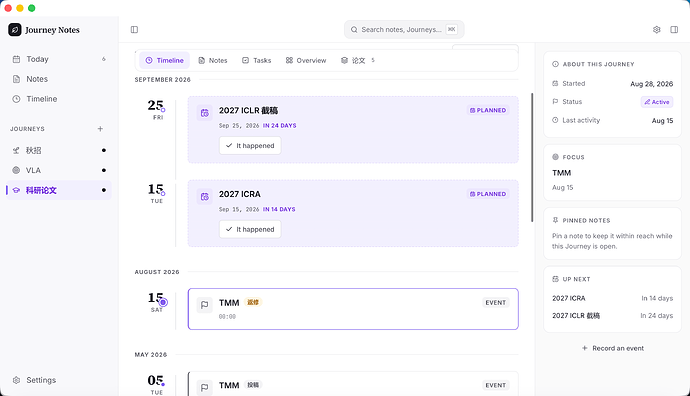
Task: Mark 2027 ICLR 截稿 as It happened
Action: (x=250, y=146)
